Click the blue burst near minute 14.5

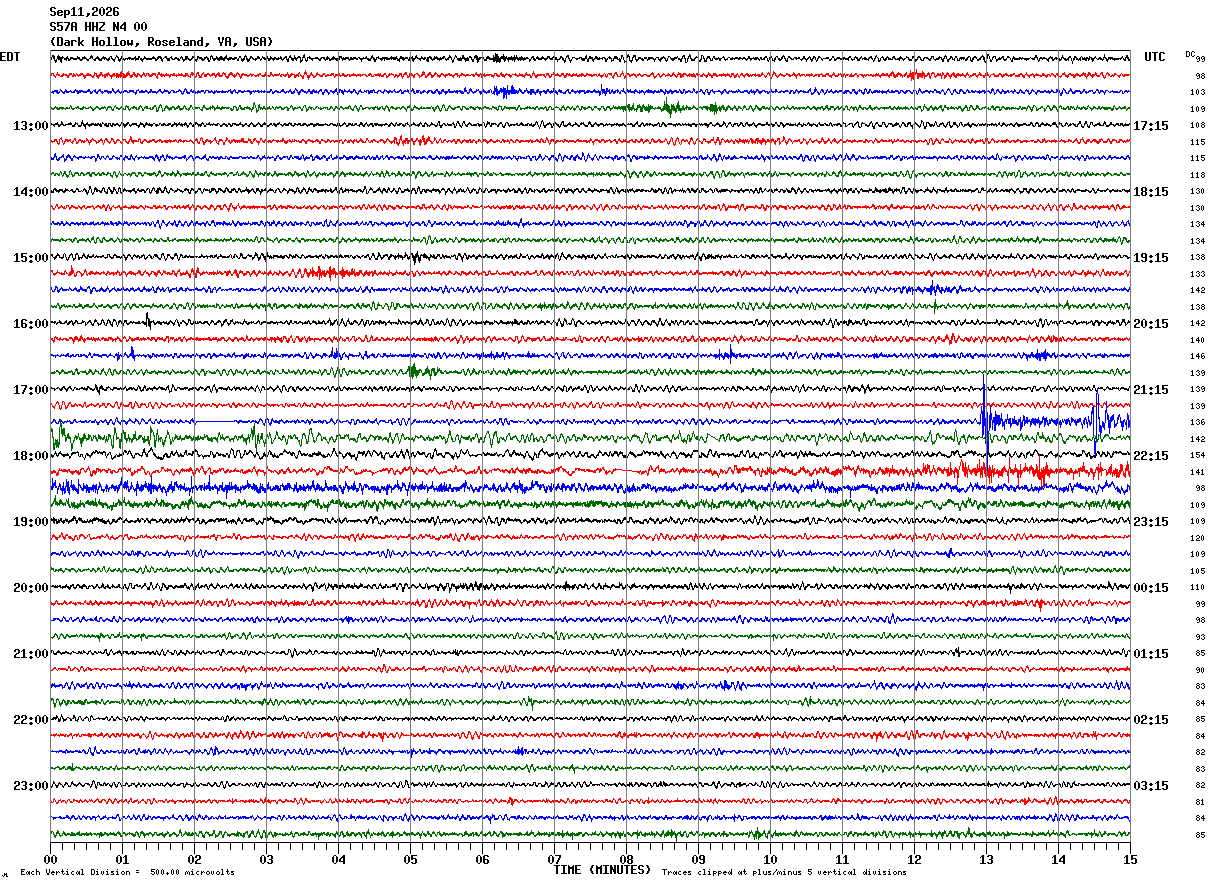pos(1098,418)
